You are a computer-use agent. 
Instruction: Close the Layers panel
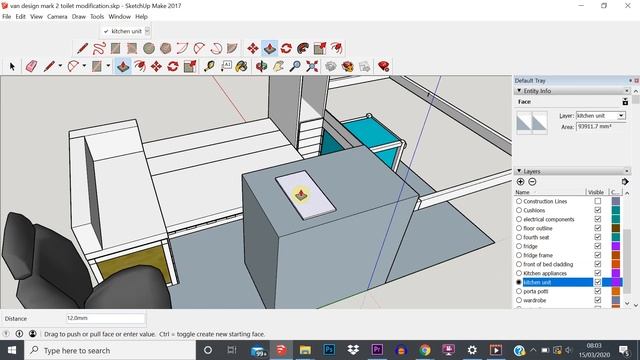(627, 171)
